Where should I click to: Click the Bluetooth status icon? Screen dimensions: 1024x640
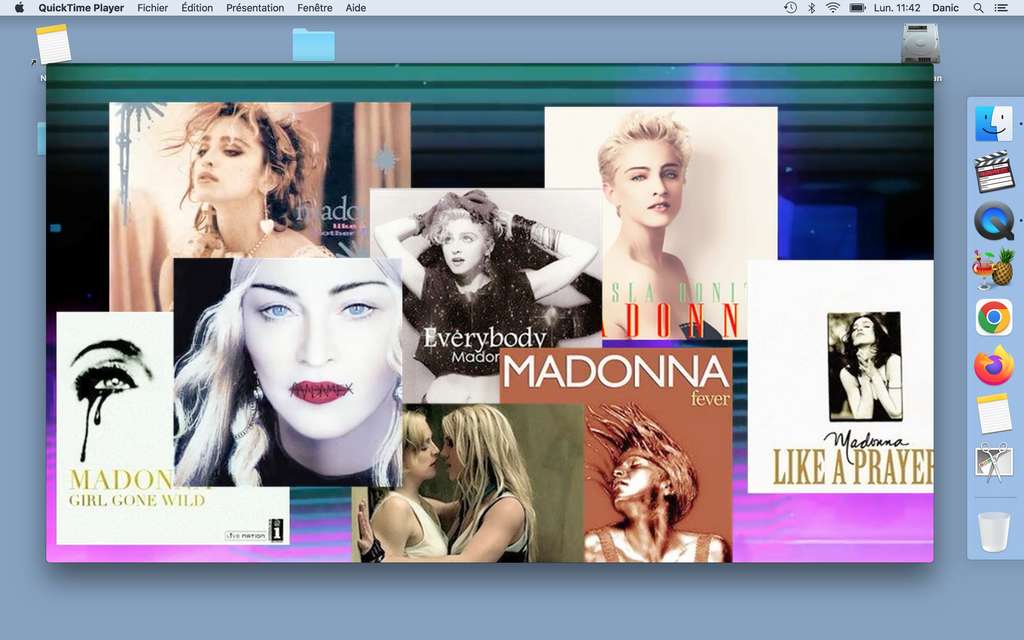pyautogui.click(x=811, y=8)
